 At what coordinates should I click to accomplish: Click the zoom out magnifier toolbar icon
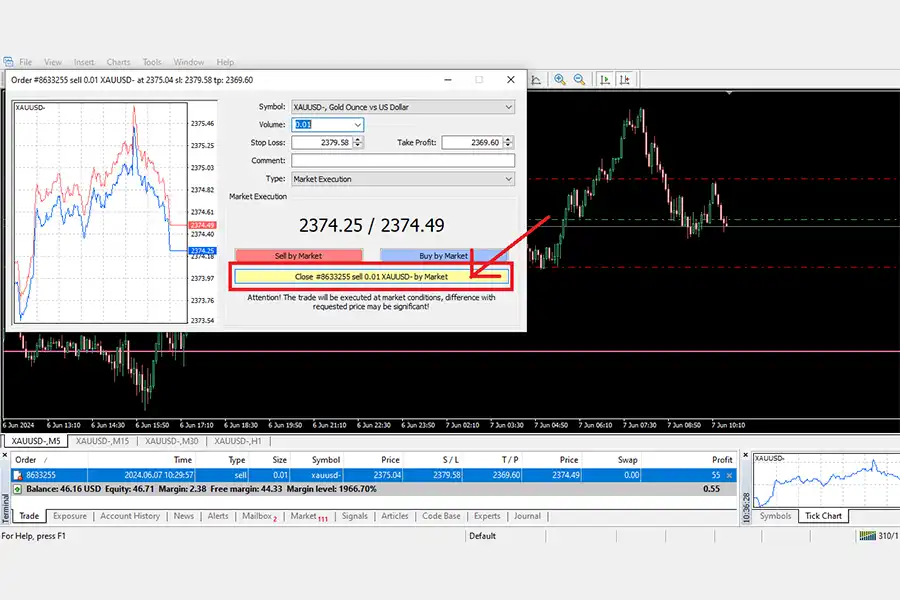point(580,80)
